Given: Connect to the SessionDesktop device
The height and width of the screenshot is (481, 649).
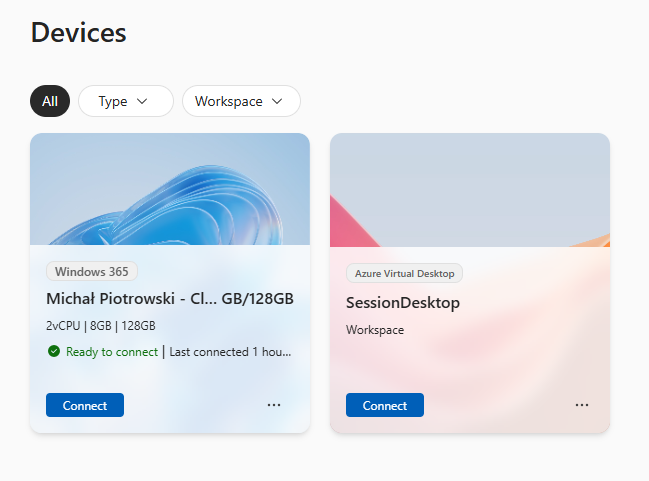Looking at the screenshot, I should [x=385, y=405].
